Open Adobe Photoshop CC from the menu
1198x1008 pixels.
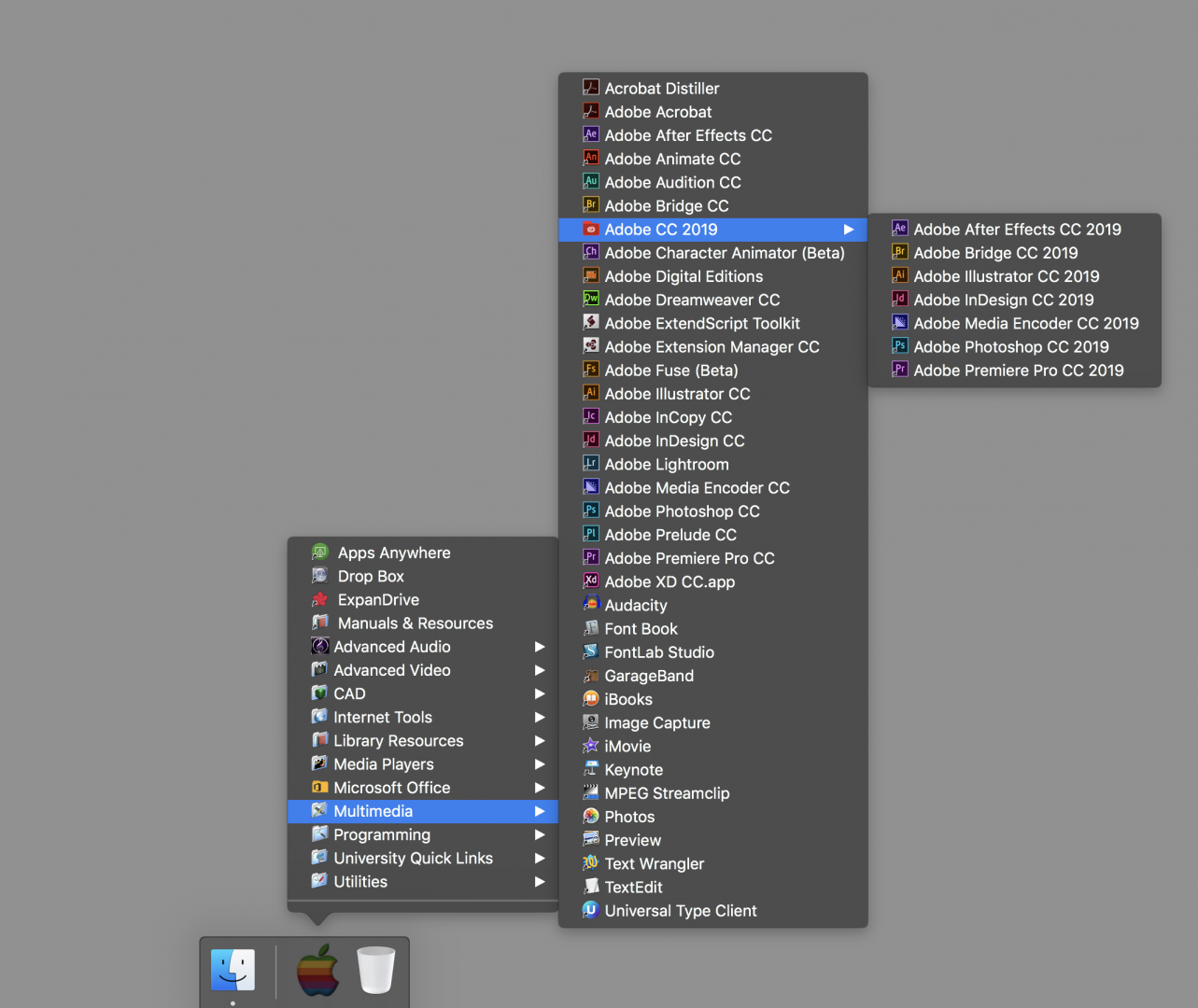tap(683, 511)
